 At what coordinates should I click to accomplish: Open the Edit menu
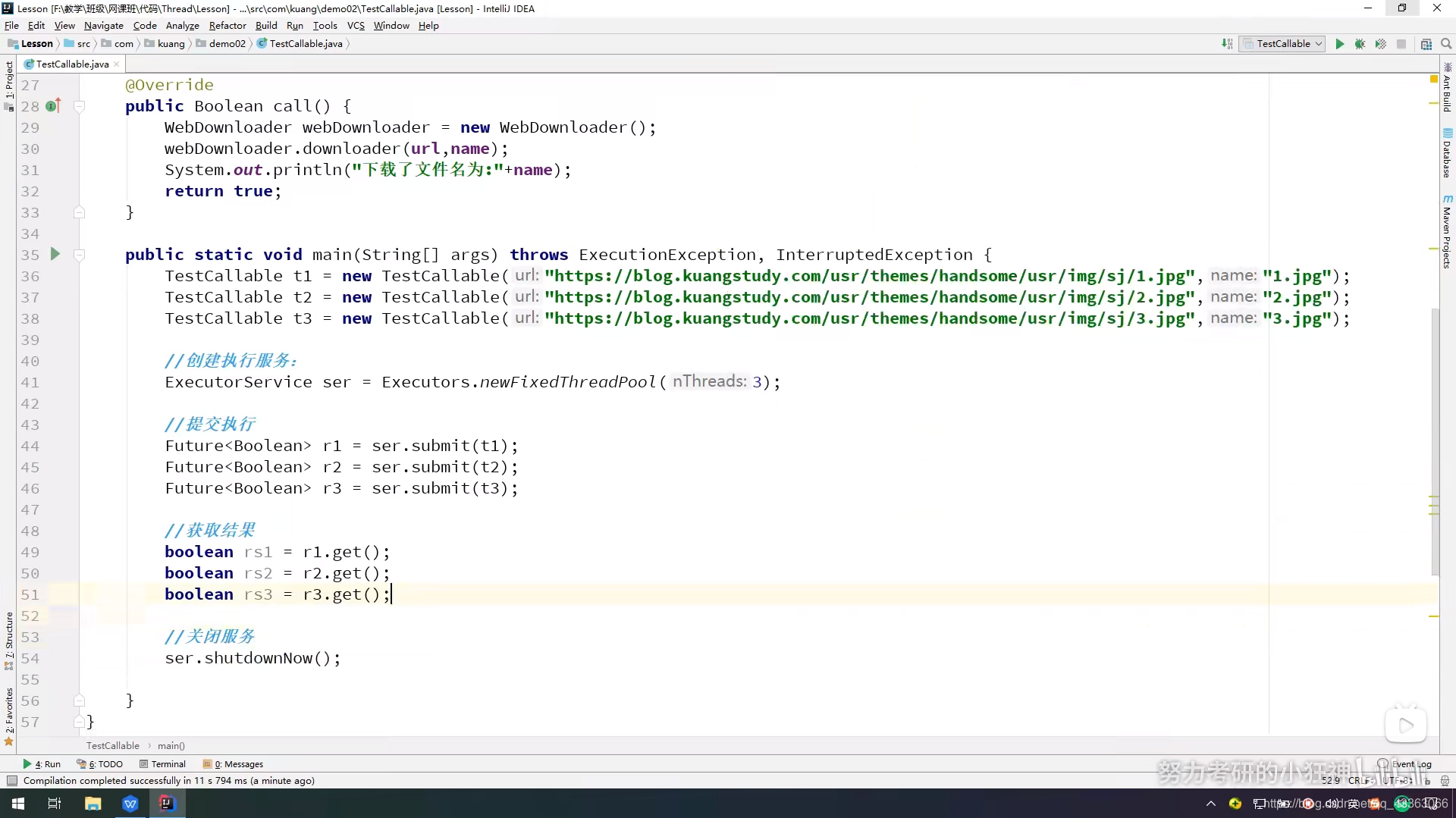click(x=36, y=26)
